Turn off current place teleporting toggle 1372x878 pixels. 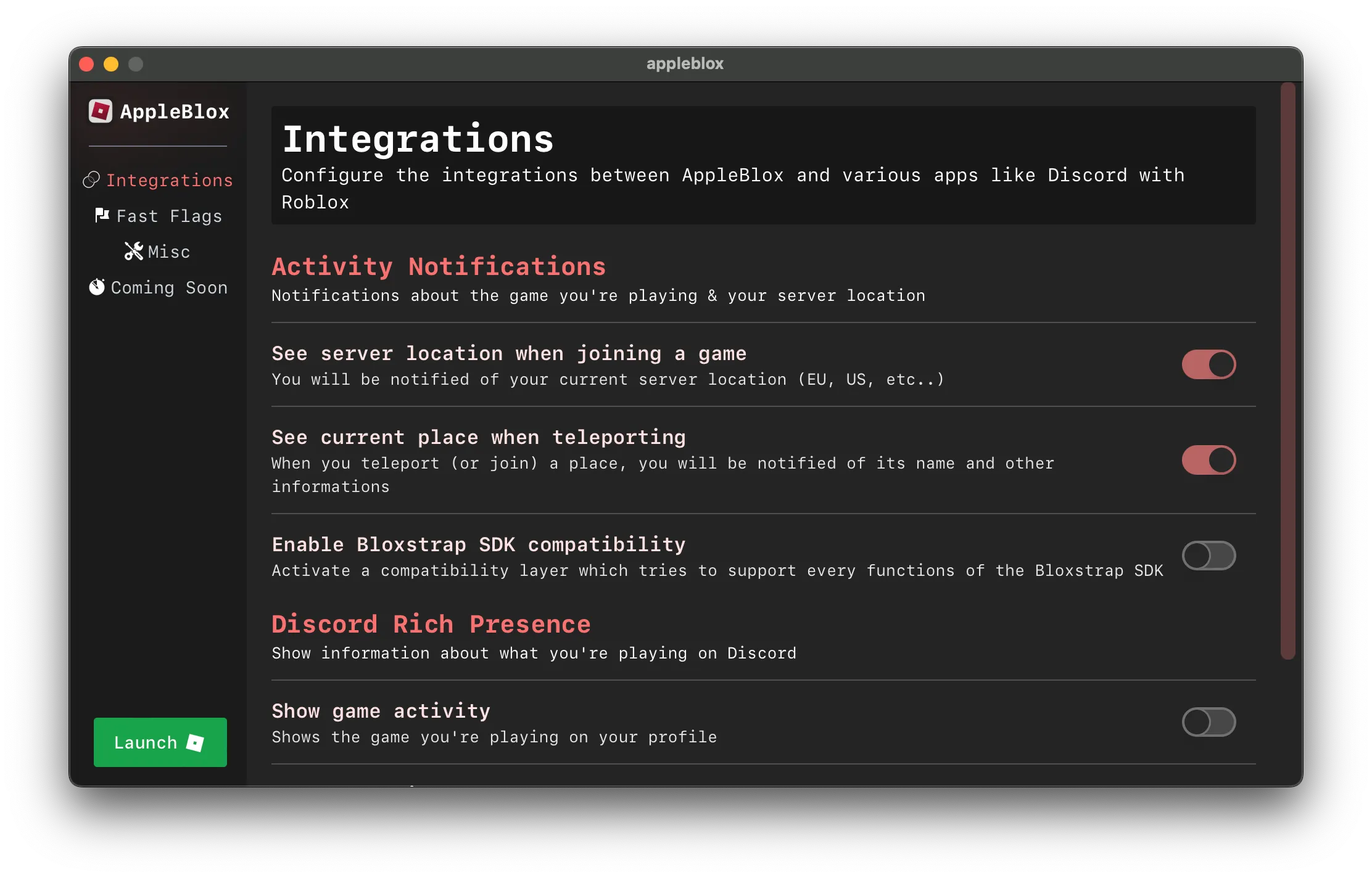tap(1208, 460)
